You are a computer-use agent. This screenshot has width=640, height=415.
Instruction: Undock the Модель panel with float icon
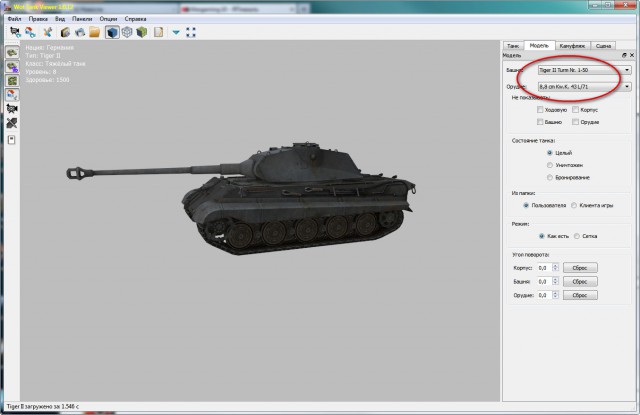pyautogui.click(x=624, y=55)
